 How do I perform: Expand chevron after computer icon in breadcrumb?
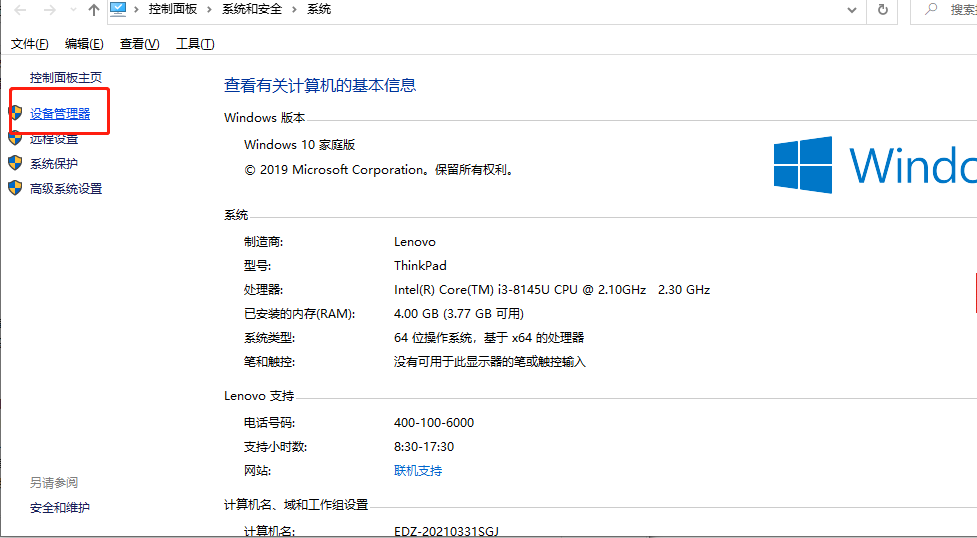136,9
